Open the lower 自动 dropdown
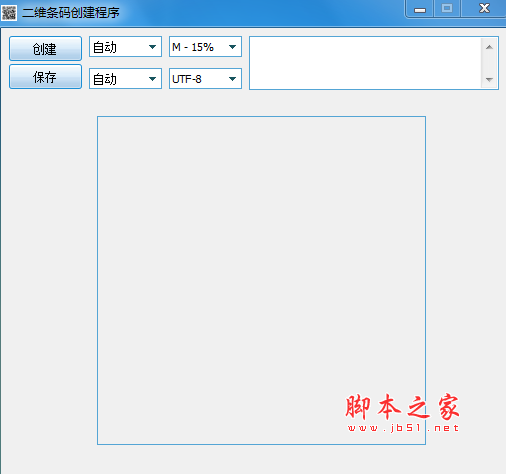The width and height of the screenshot is (506, 474). (125, 79)
